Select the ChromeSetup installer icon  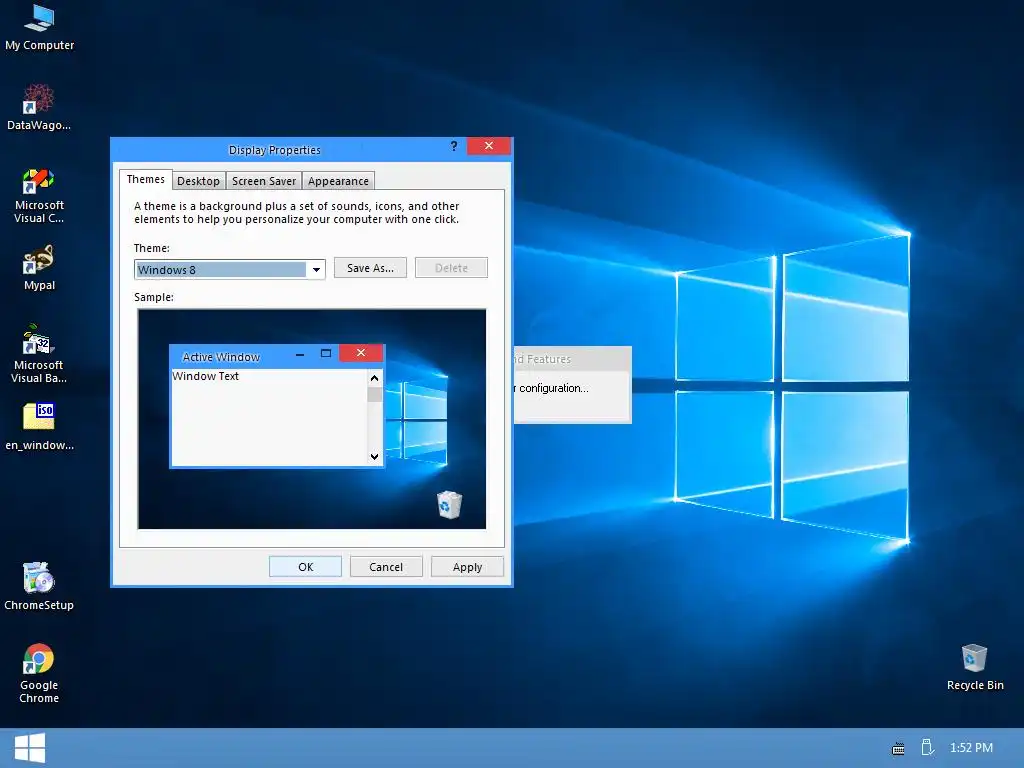click(x=39, y=586)
